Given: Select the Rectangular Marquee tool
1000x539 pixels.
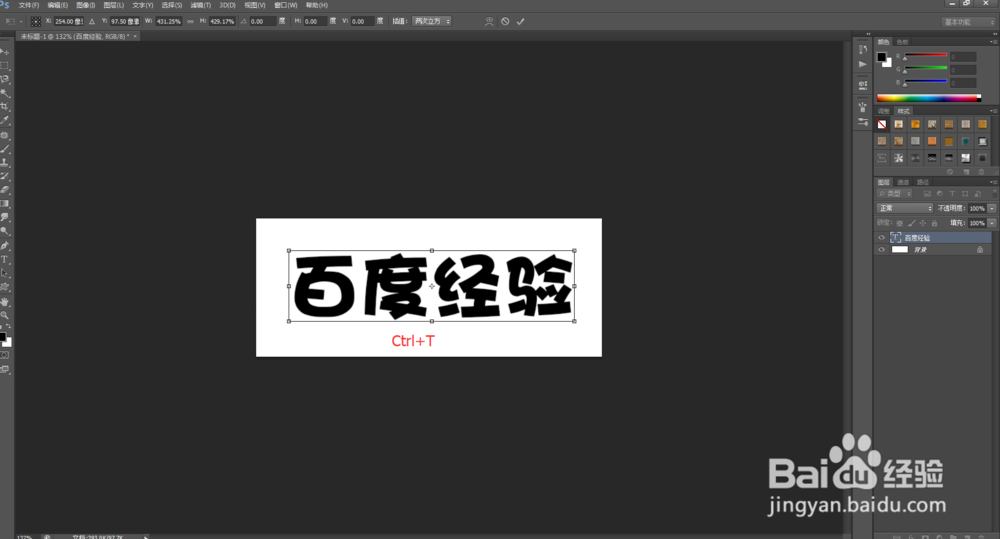Looking at the screenshot, I should pos(4,66).
